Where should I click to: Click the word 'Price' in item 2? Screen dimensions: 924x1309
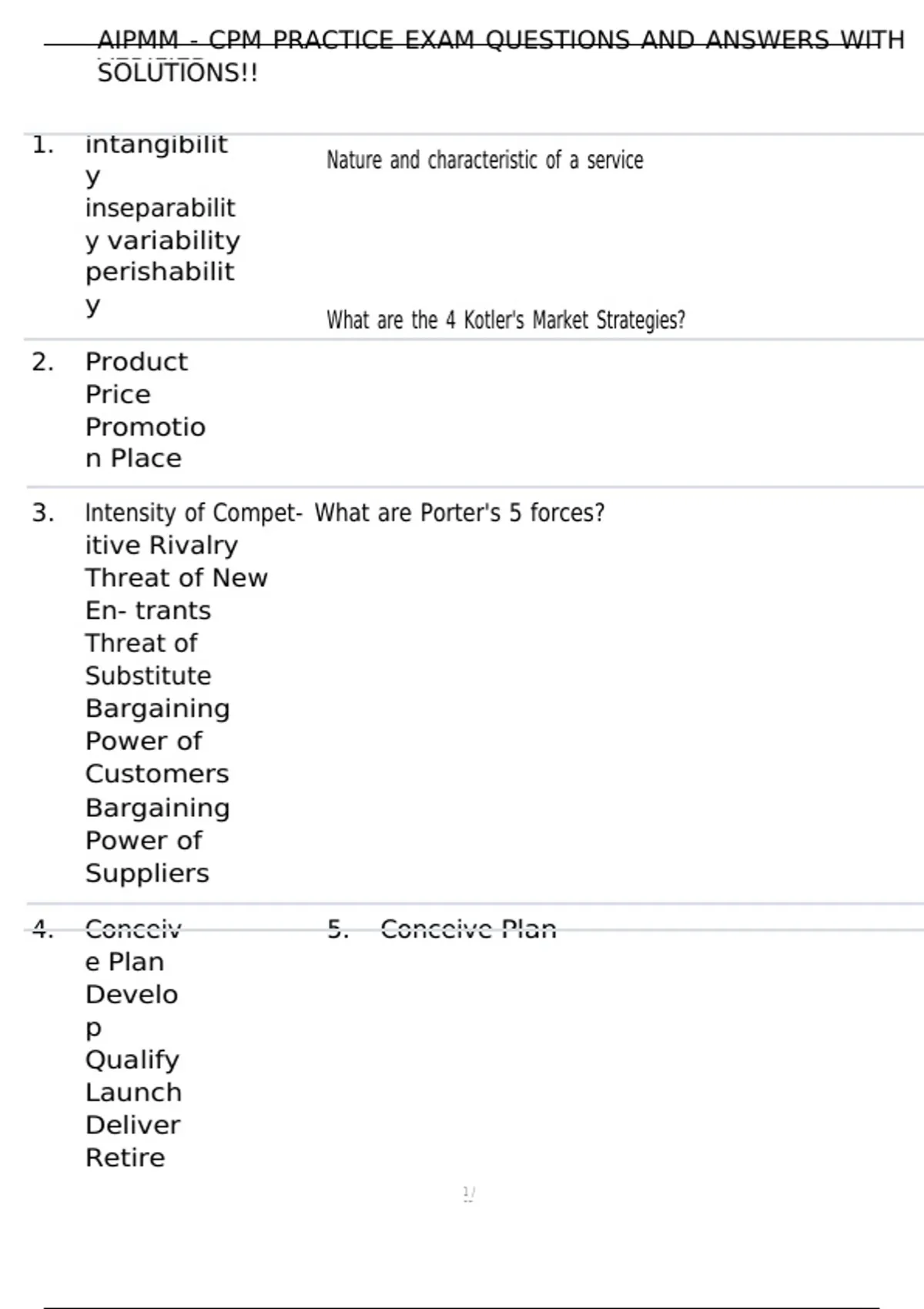pos(118,394)
